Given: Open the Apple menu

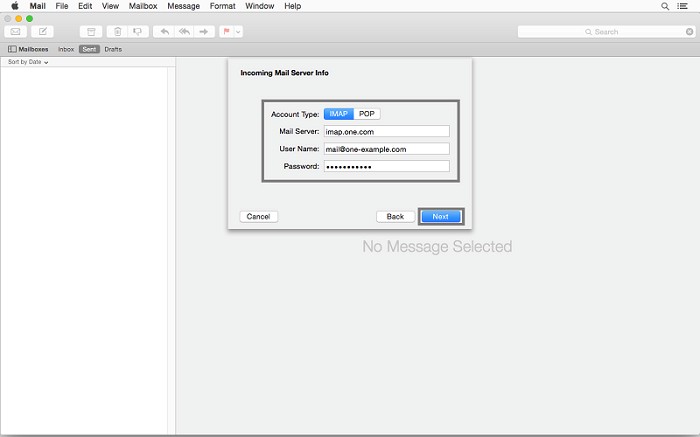Looking at the screenshot, I should (15, 6).
